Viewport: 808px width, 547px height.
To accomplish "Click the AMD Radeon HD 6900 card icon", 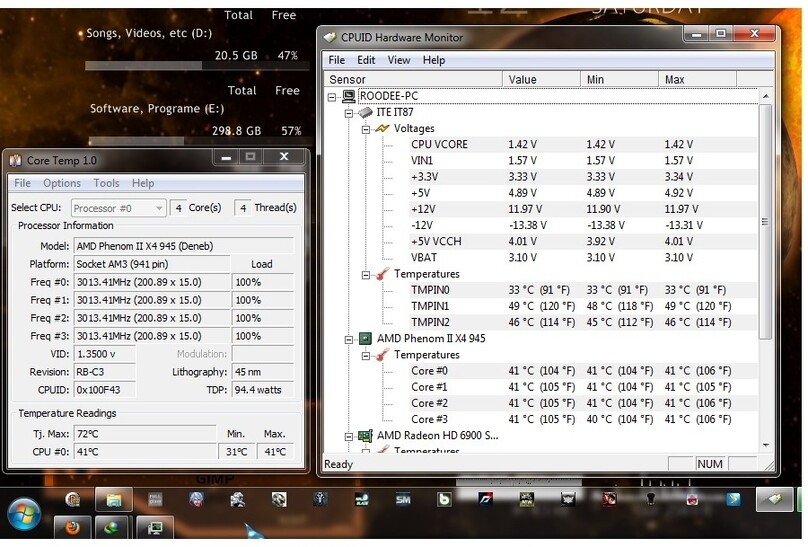I will coord(365,436).
